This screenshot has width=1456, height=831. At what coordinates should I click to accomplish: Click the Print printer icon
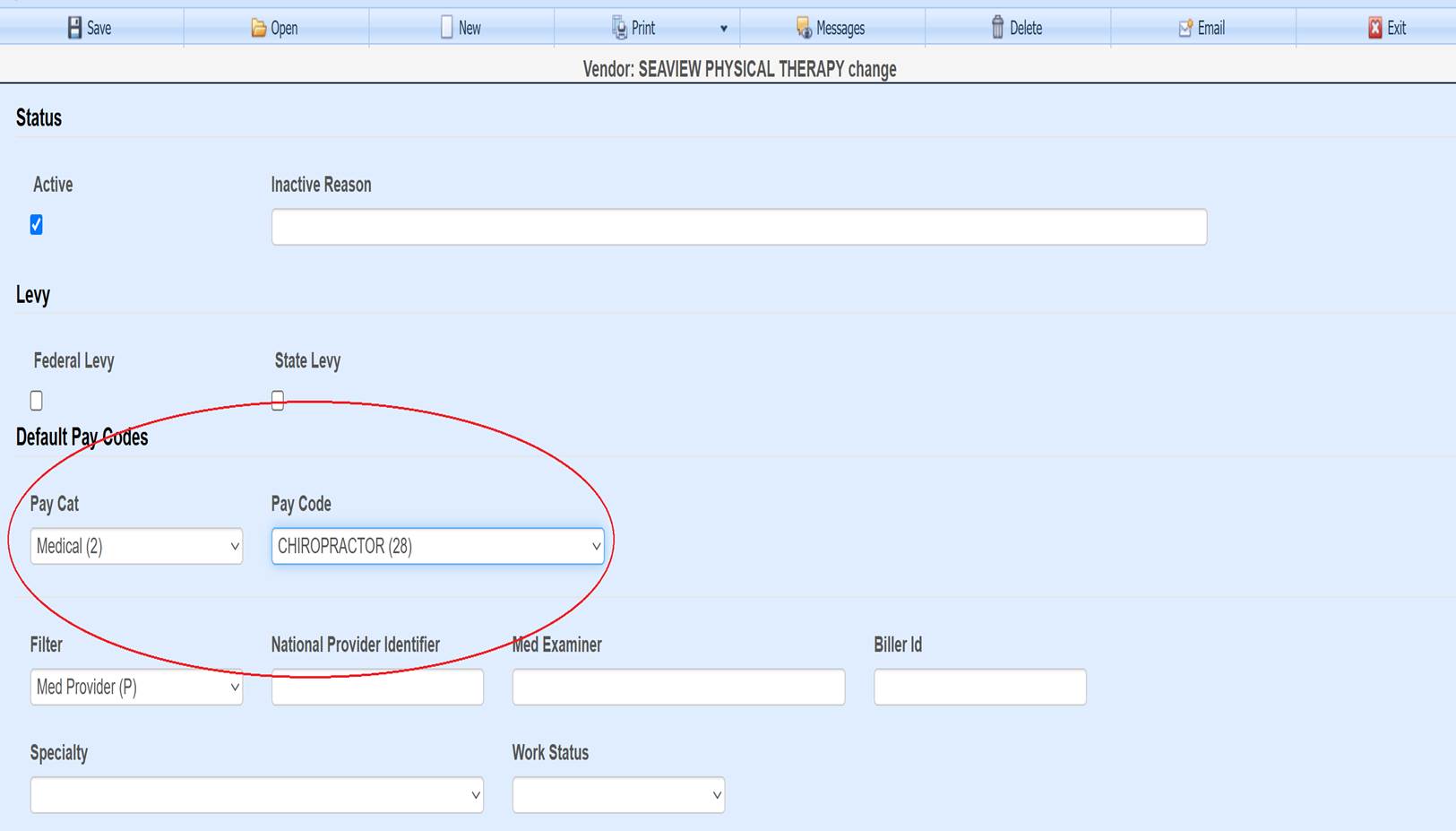click(619, 28)
